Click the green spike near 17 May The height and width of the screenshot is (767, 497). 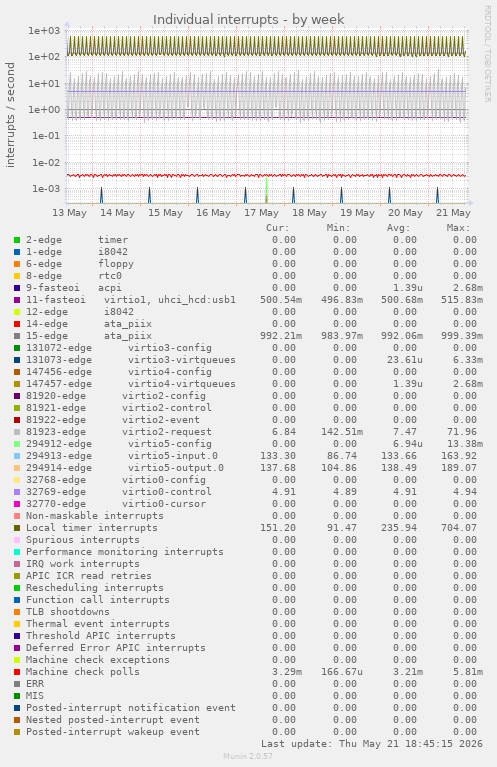coord(266,190)
